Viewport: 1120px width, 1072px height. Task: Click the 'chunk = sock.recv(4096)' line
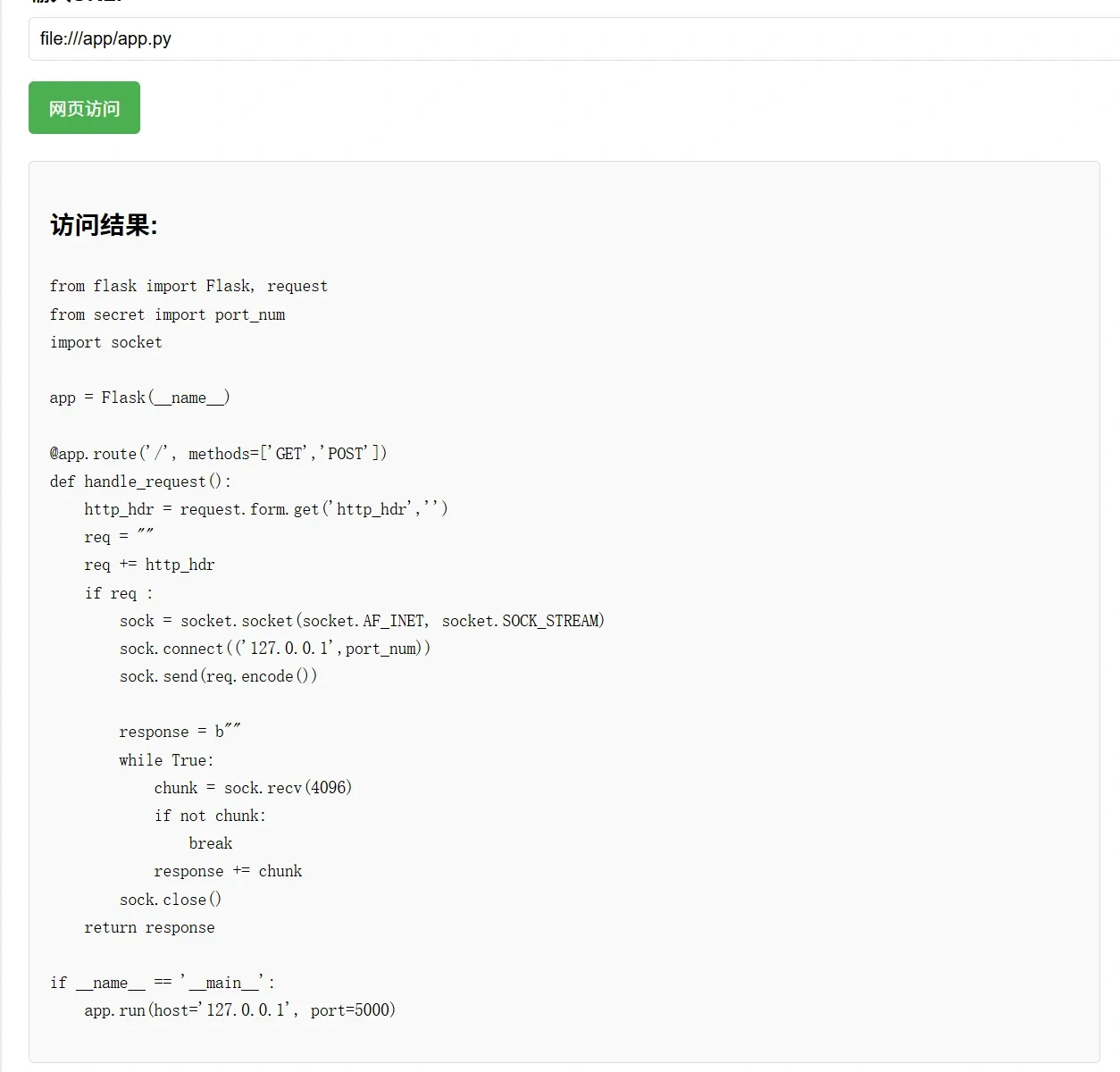pos(253,788)
